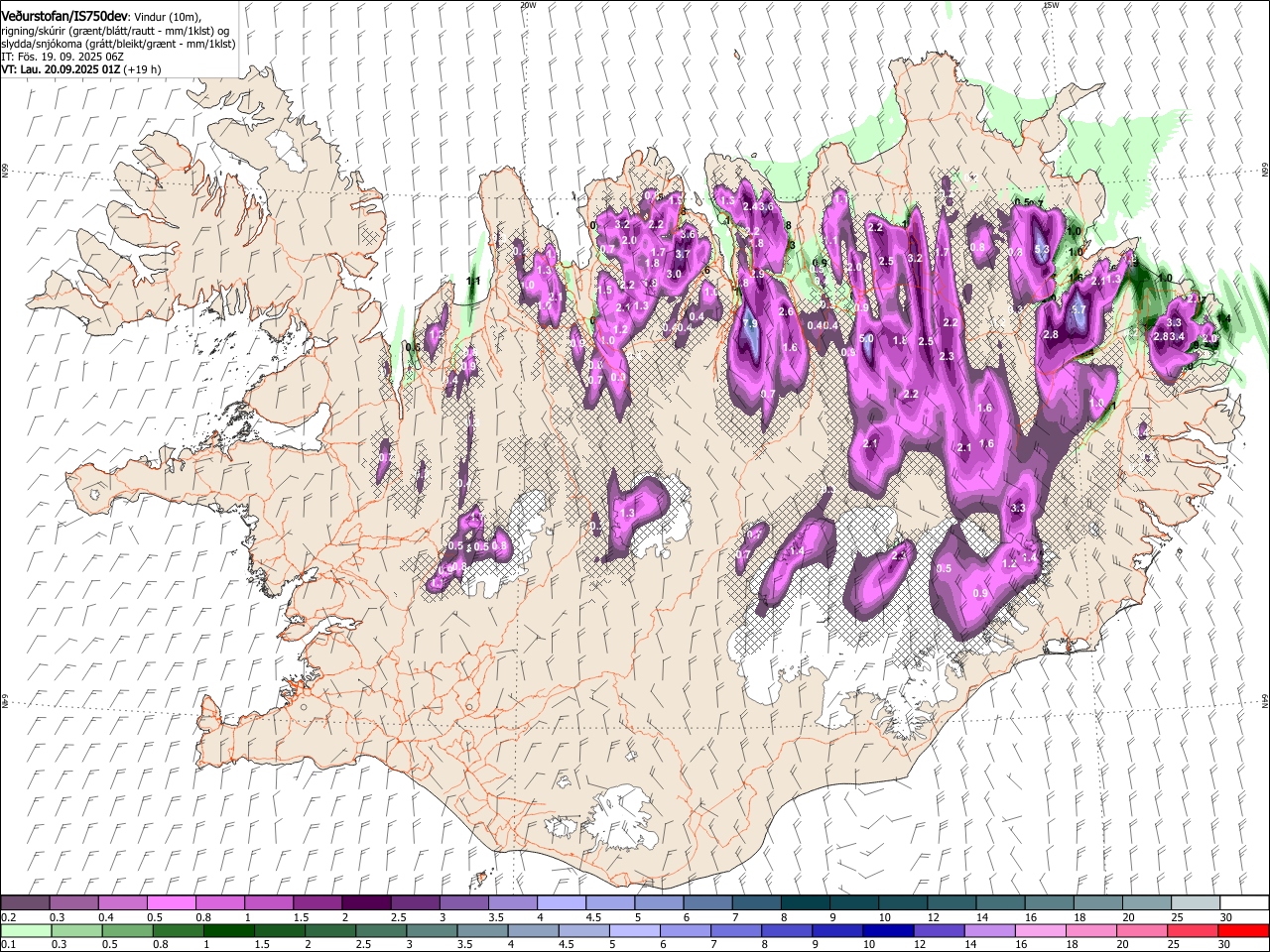The height and width of the screenshot is (952, 1270).
Task: Click the bright red lower swatch after 30
Action: click(1243, 930)
